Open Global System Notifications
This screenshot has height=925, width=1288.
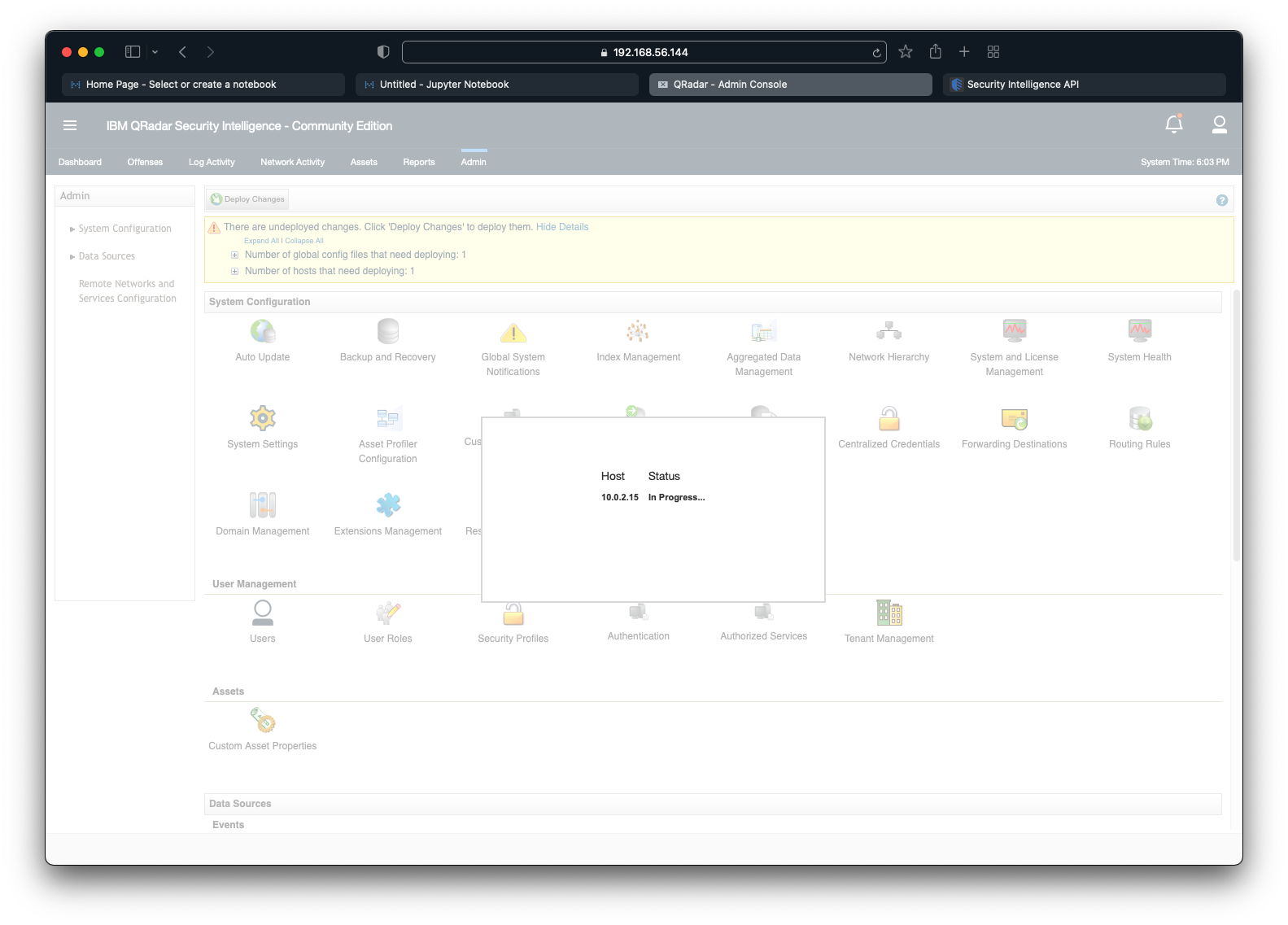(513, 332)
